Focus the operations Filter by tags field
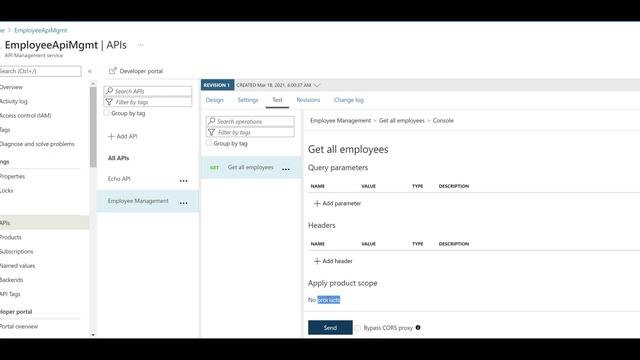Viewport: 640px width, 360px height. coord(250,132)
